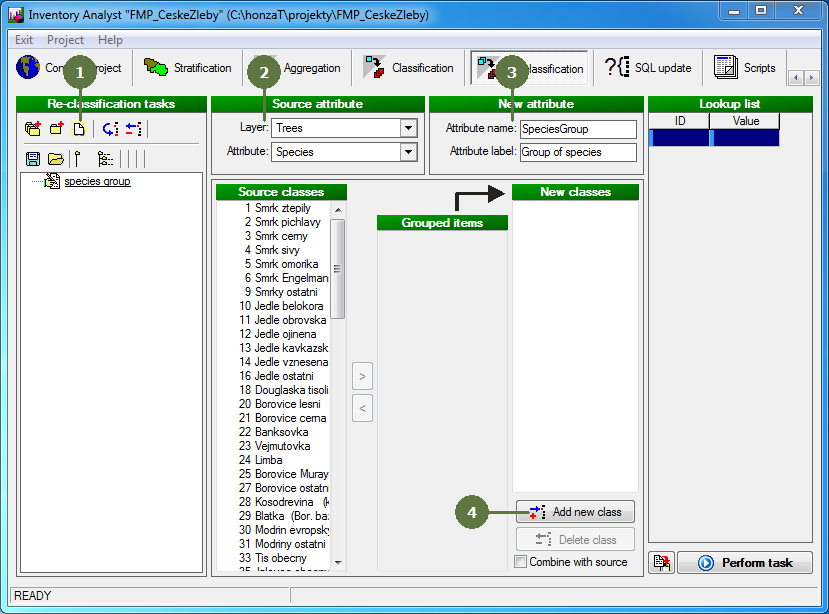Click the tree view icon in tasks toolbar

point(104,158)
